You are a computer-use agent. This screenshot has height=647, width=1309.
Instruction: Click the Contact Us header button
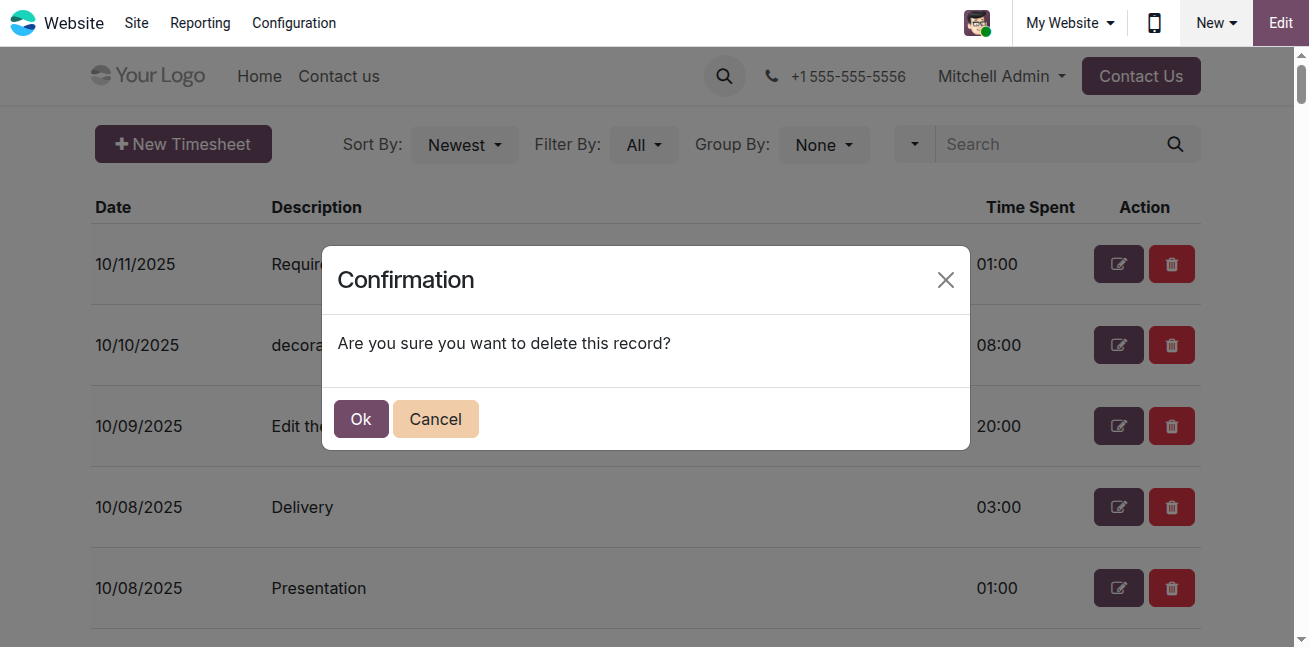(x=1141, y=76)
